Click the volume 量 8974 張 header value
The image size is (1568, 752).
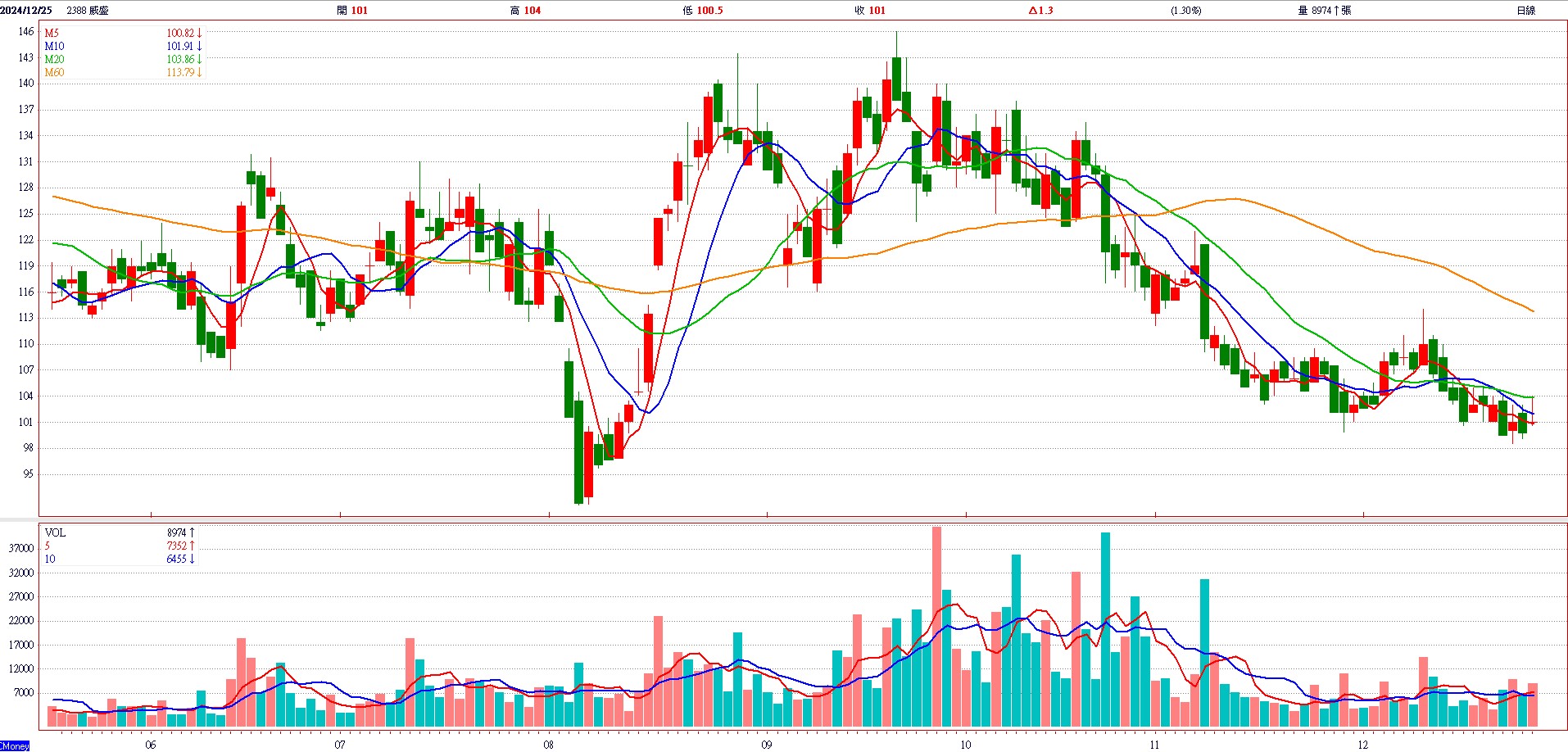[x=1324, y=11]
